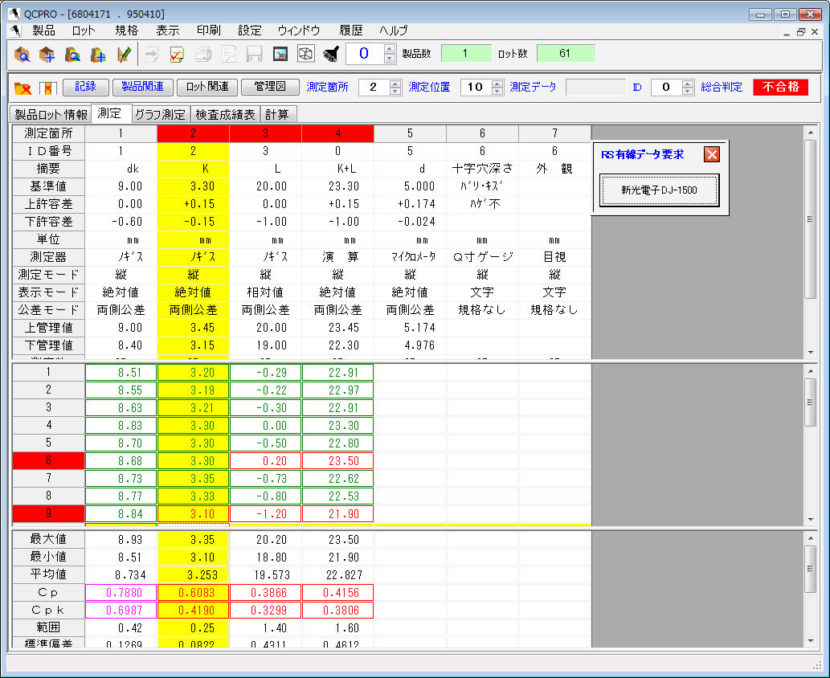Viewport: 830px width, 678px height.
Task: Click the pencil edit icon in toolbar
Action: (124, 54)
